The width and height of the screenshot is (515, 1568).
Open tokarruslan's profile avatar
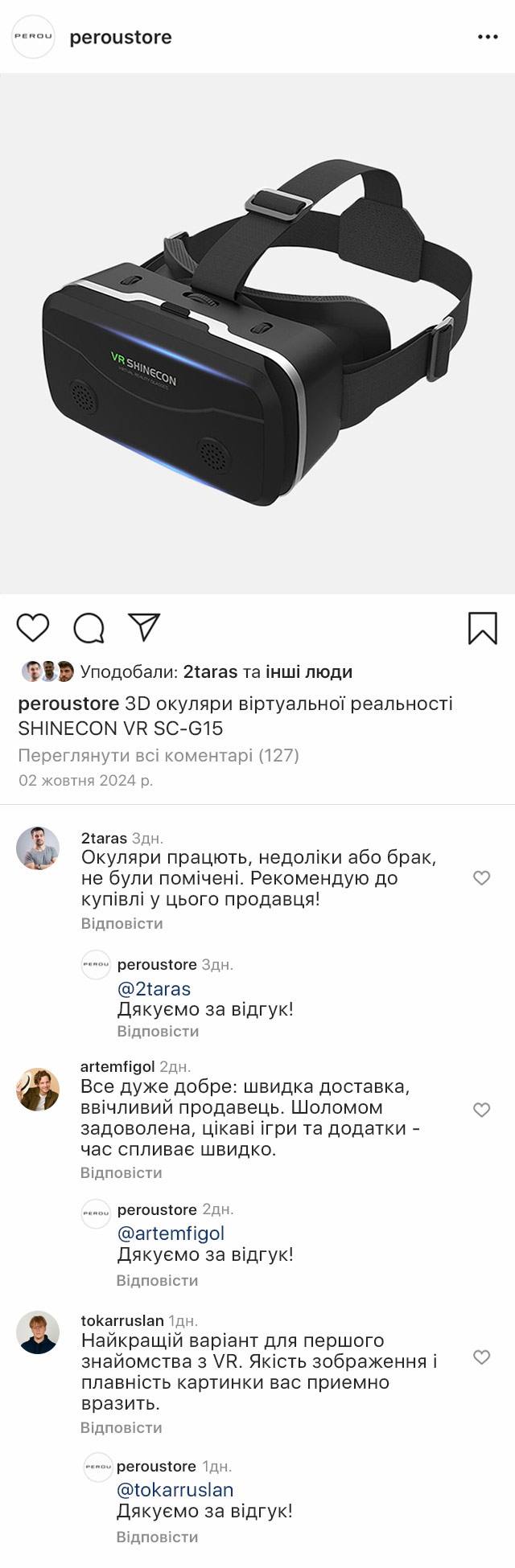pyautogui.click(x=38, y=1332)
